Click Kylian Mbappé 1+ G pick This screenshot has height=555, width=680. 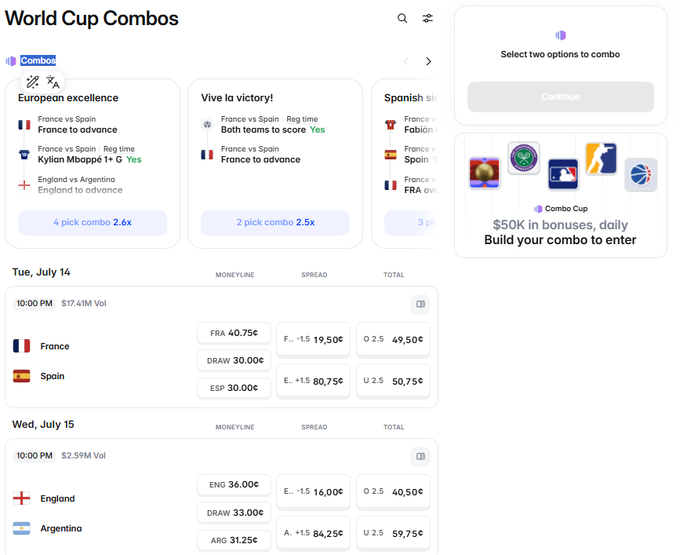tap(89, 160)
